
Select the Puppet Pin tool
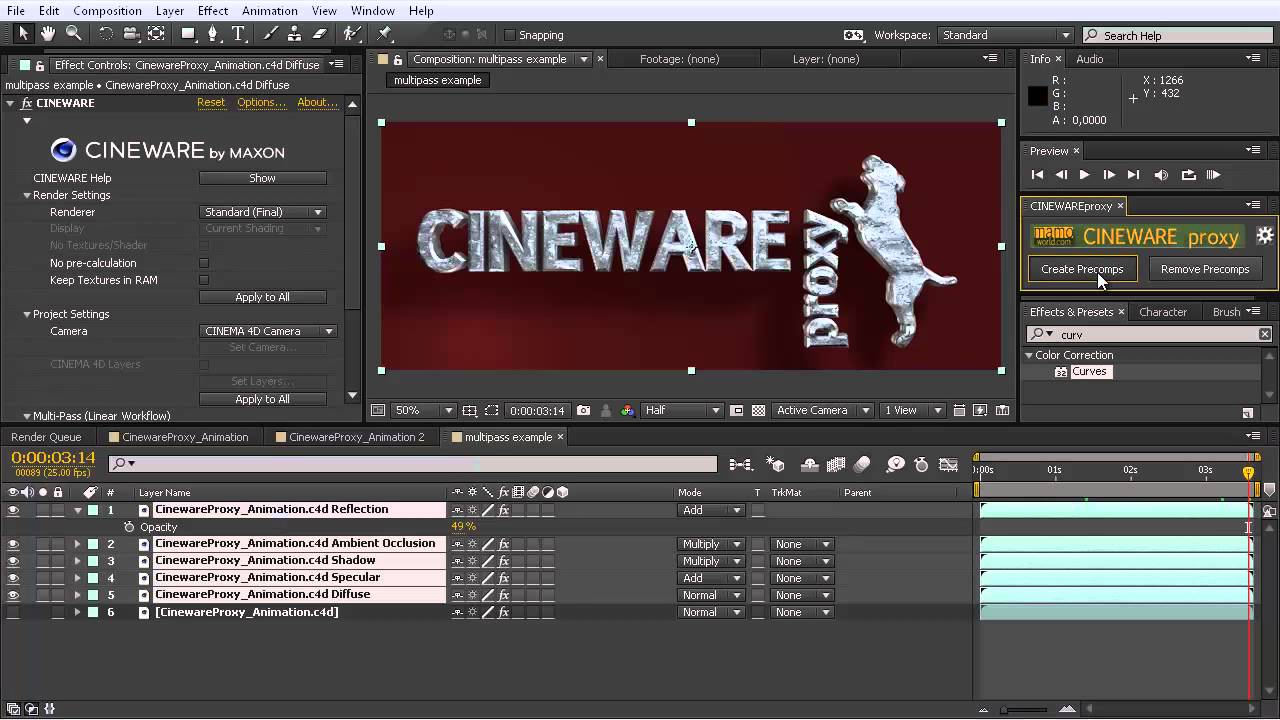384,34
